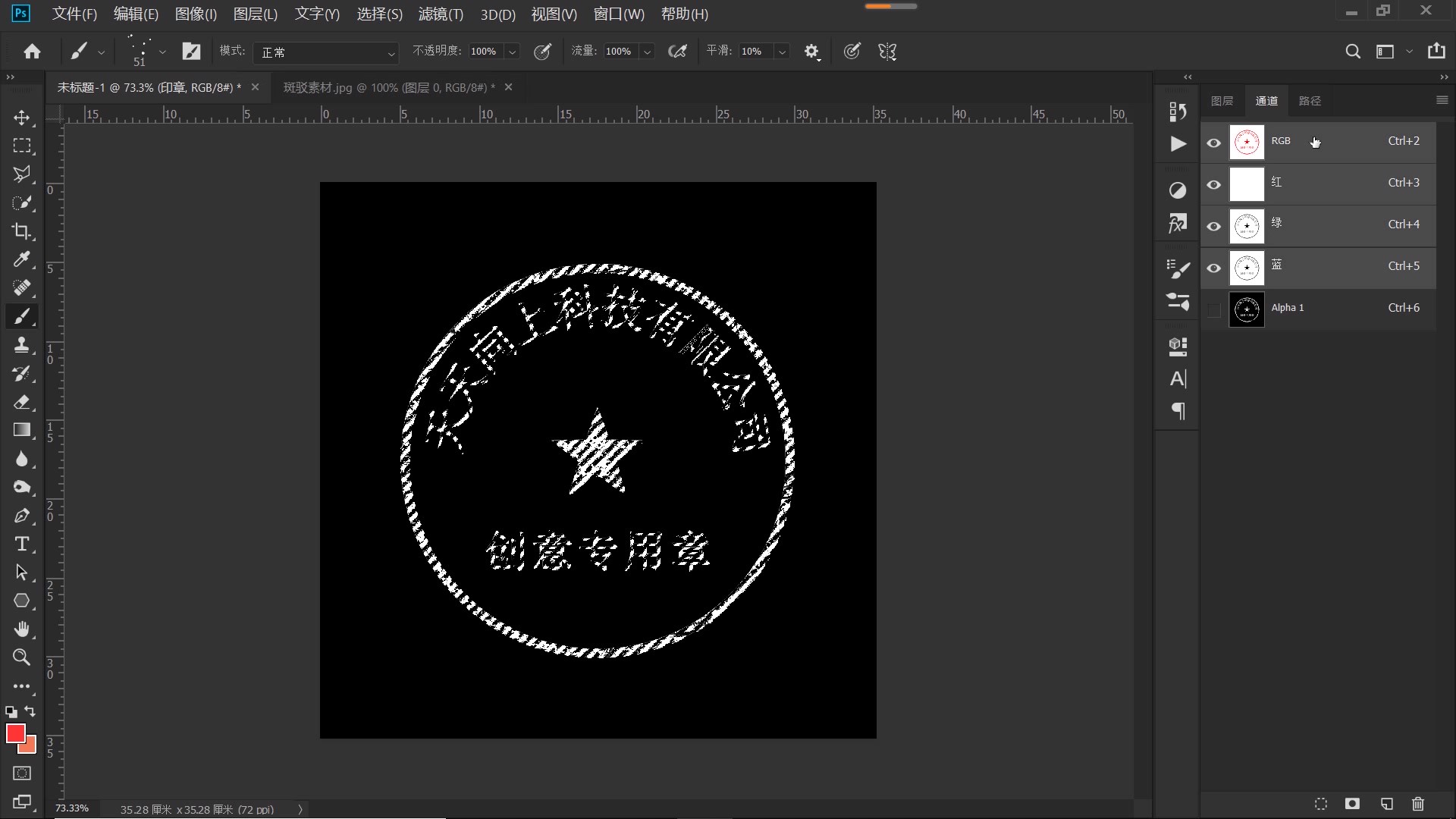1456x819 pixels.
Task: Select the Zoom tool
Action: pyautogui.click(x=22, y=657)
